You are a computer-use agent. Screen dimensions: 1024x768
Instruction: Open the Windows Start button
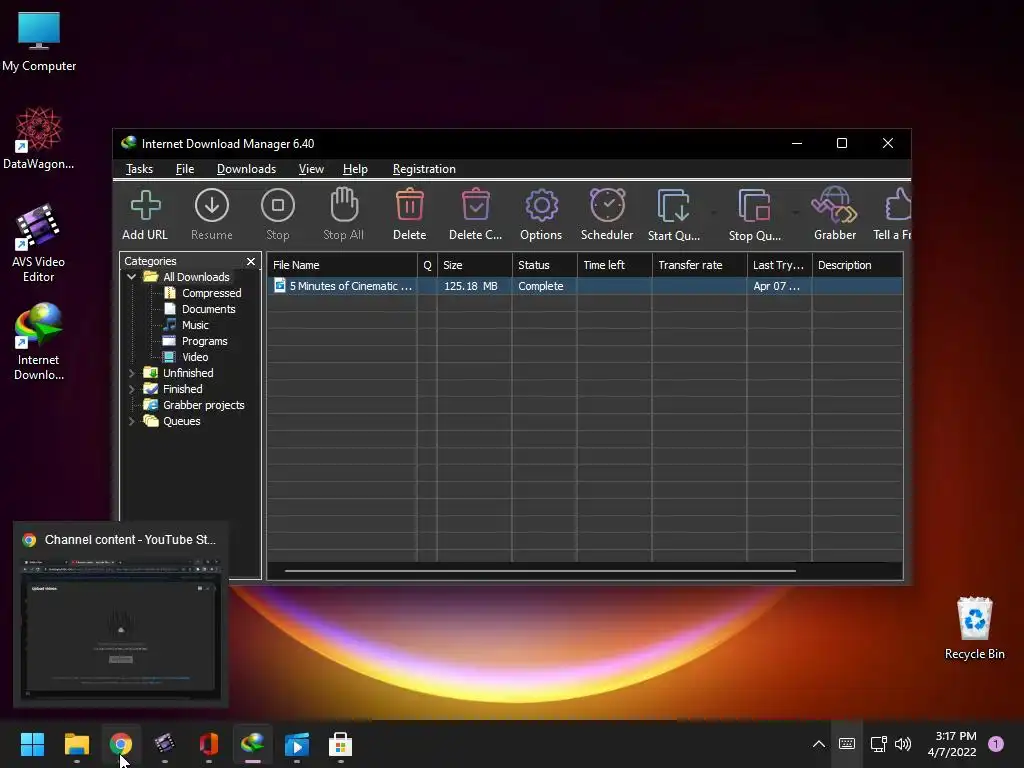32,744
